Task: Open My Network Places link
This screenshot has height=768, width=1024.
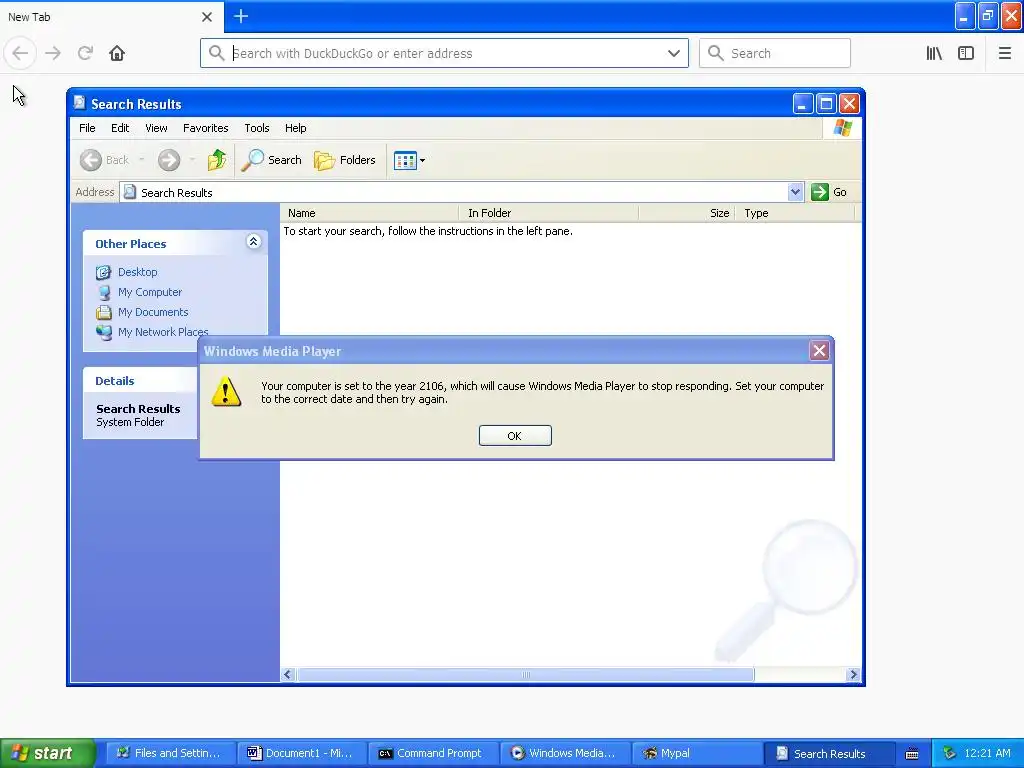Action: point(163,332)
